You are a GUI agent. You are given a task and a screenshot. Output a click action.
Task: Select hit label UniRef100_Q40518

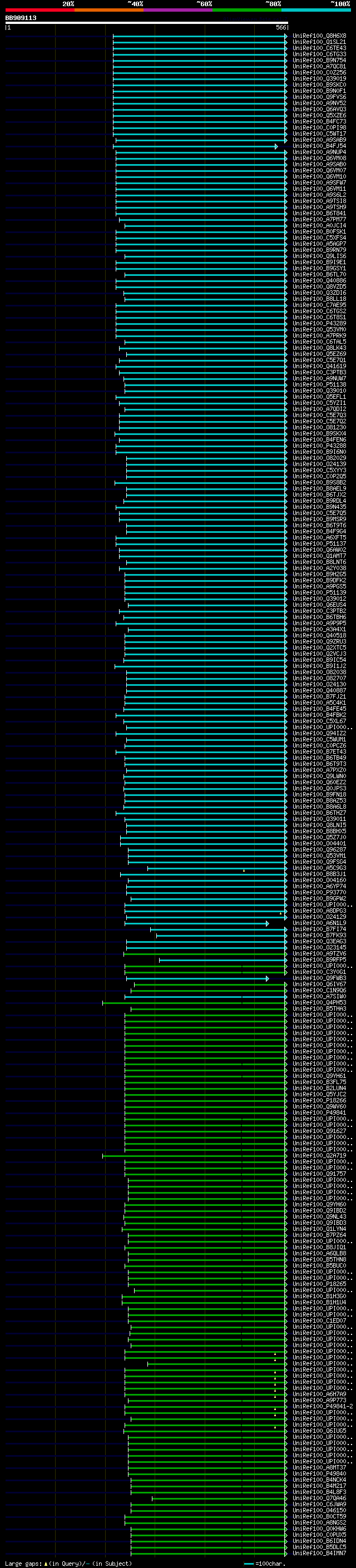pos(319,635)
